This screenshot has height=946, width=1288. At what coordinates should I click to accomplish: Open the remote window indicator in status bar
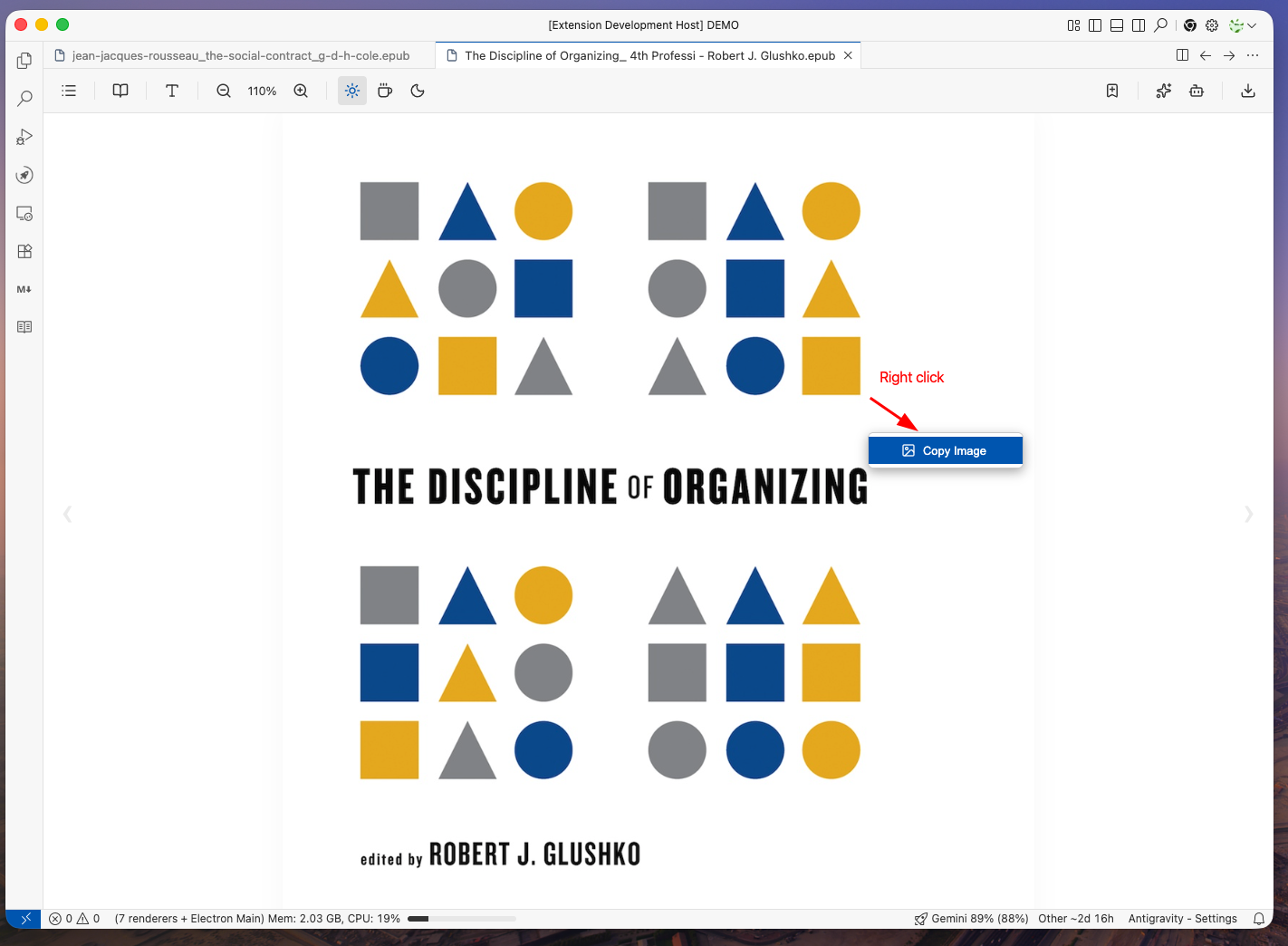coord(24,919)
